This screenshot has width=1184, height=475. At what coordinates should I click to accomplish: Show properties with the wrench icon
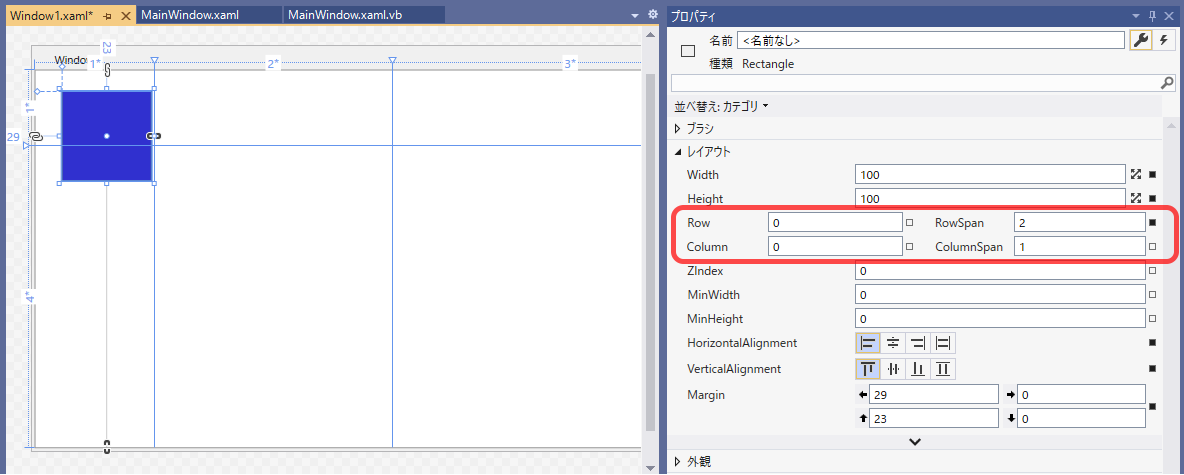tap(1140, 41)
